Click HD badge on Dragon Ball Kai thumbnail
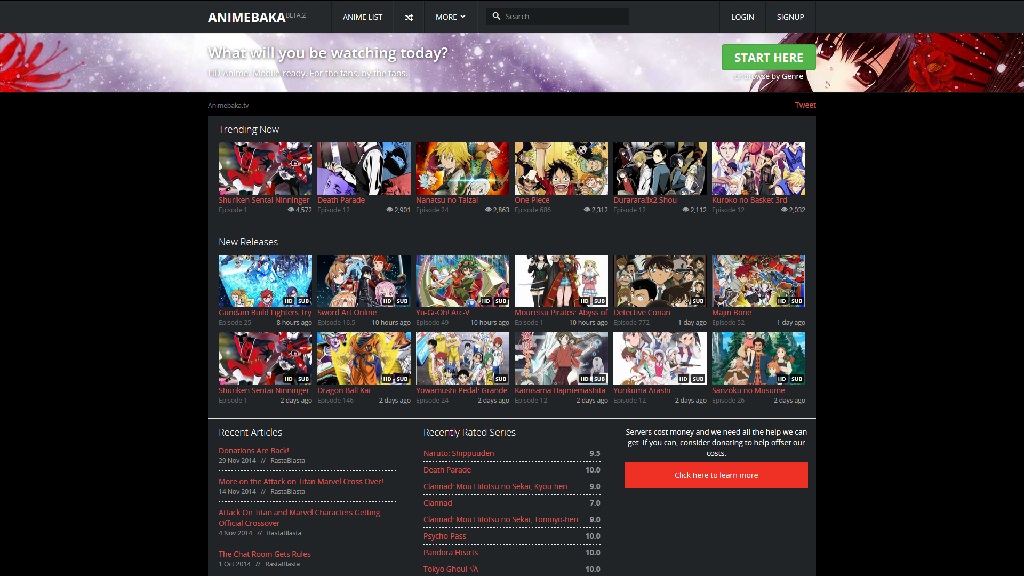The width and height of the screenshot is (1024, 576). [387, 379]
